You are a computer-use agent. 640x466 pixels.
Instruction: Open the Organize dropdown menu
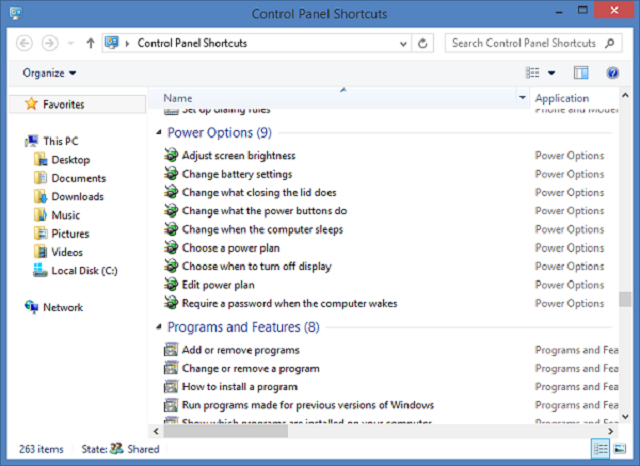click(49, 73)
